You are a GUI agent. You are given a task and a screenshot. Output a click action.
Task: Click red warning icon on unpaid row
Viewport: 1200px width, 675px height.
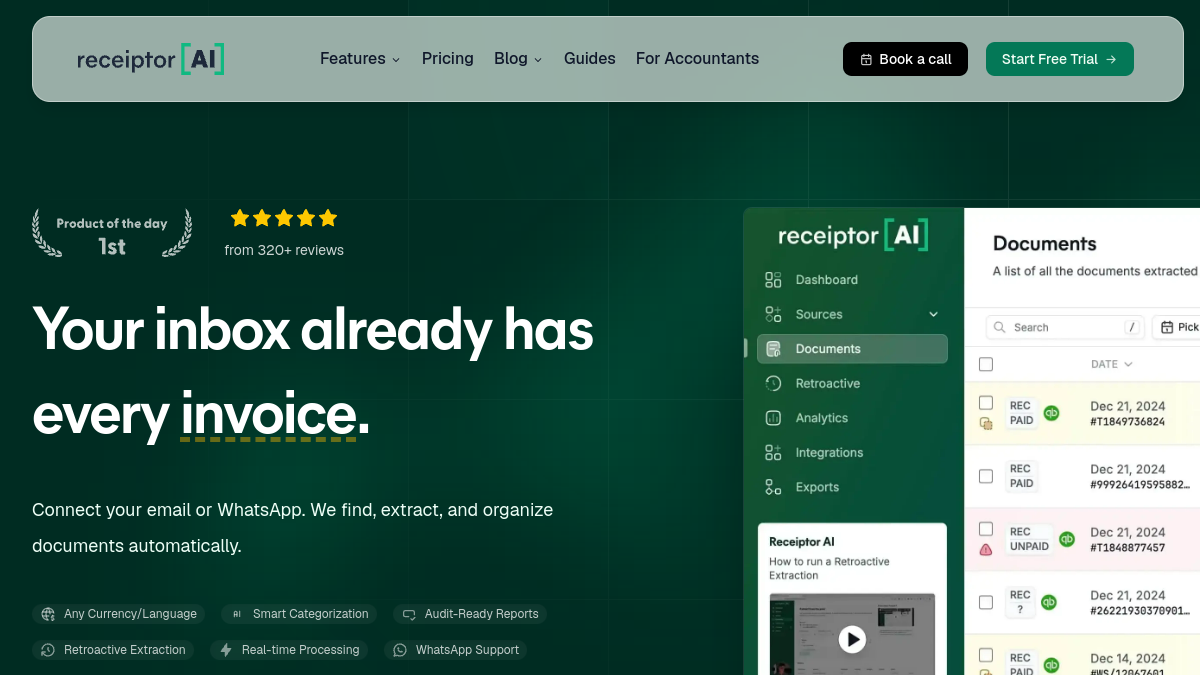986,550
